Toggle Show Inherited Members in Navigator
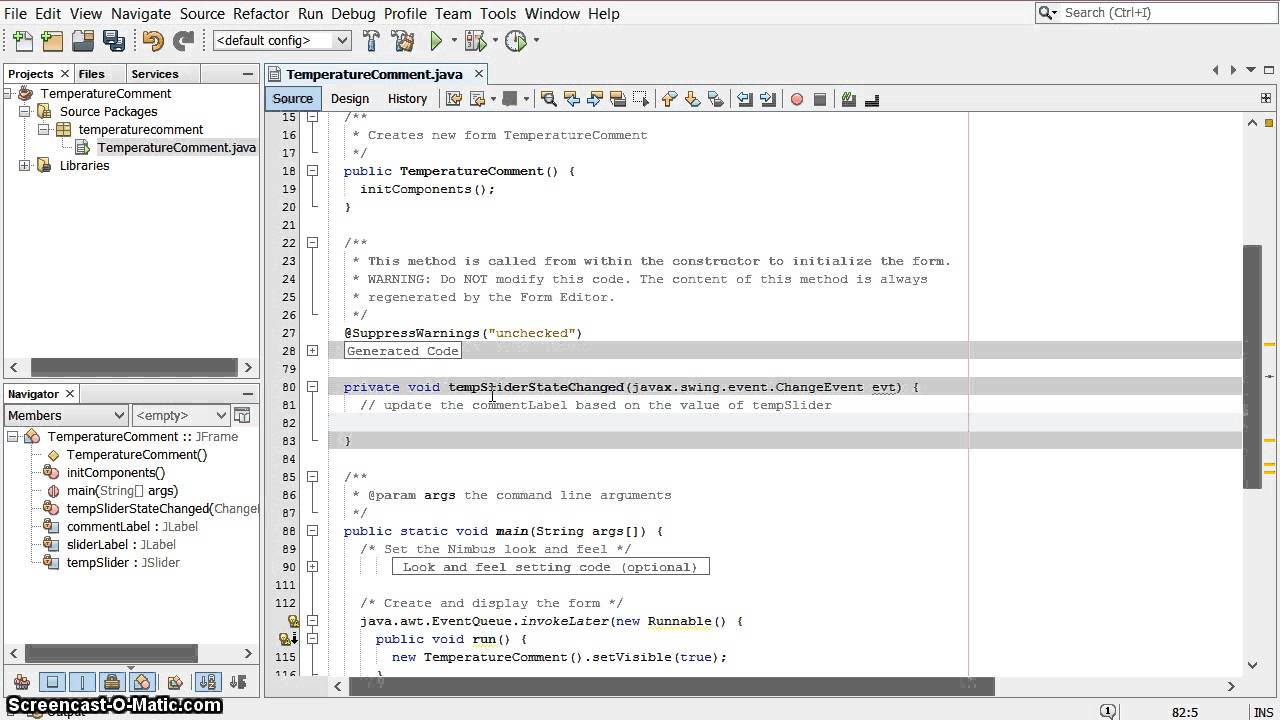 pos(20,682)
